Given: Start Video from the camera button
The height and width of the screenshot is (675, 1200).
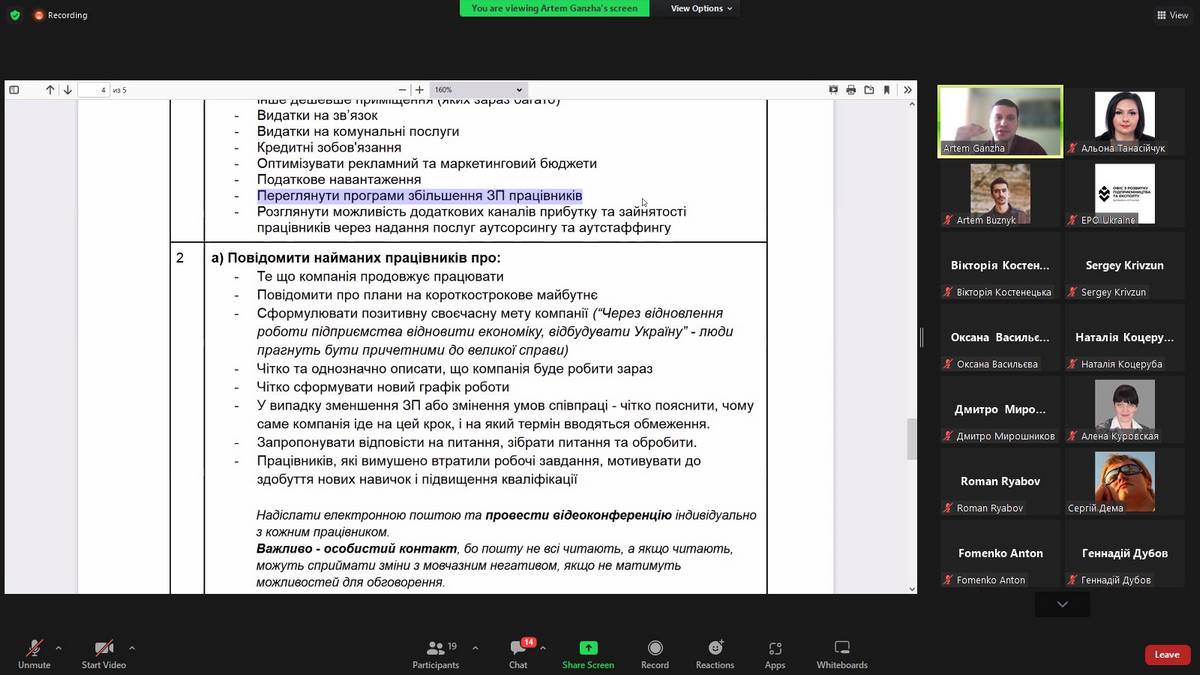Looking at the screenshot, I should [103, 651].
